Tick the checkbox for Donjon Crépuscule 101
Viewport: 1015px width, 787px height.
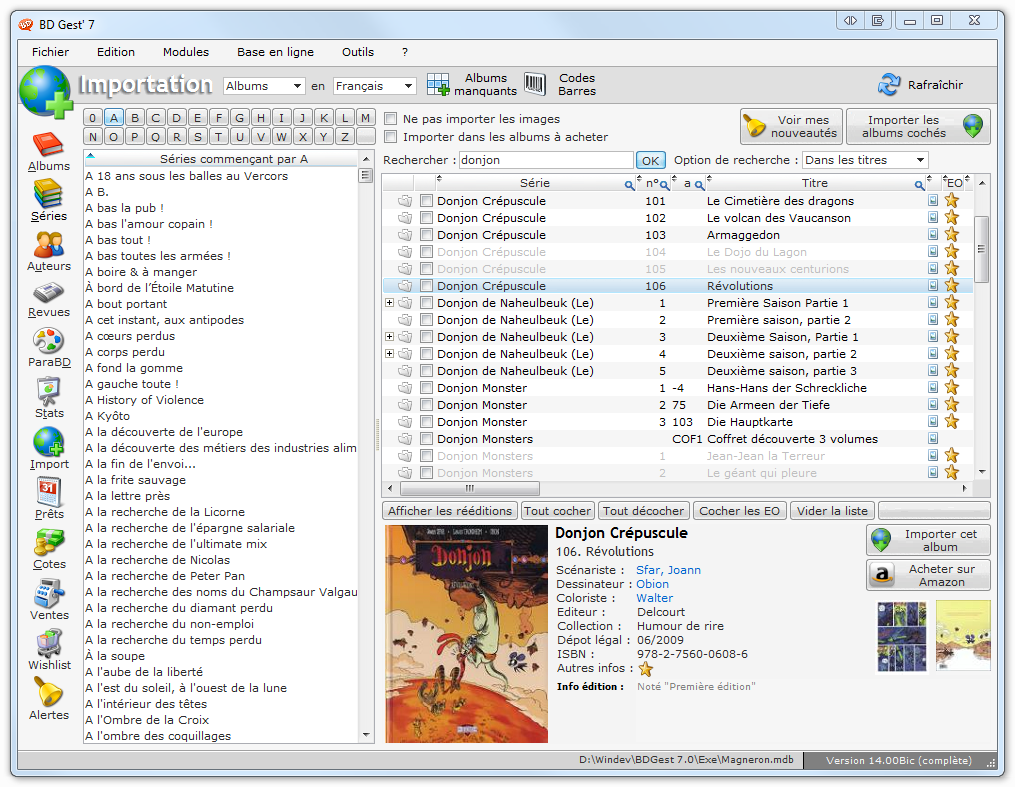coord(426,201)
